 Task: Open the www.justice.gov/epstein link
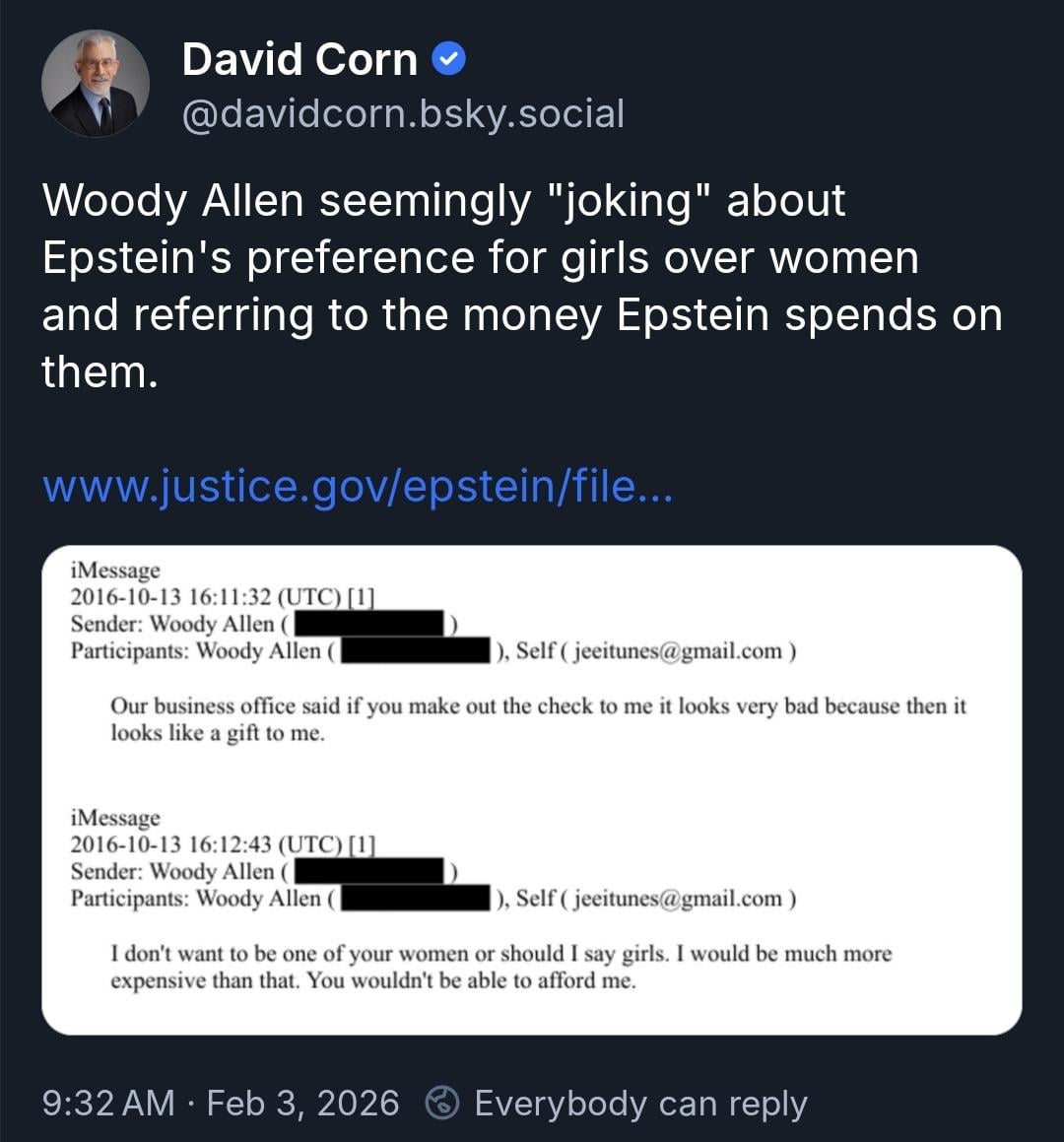[358, 485]
